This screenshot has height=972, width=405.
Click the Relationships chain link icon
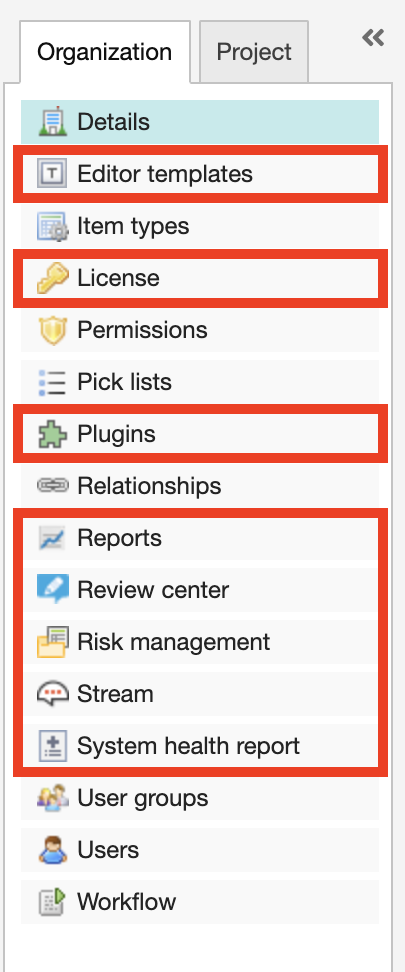coord(53,486)
